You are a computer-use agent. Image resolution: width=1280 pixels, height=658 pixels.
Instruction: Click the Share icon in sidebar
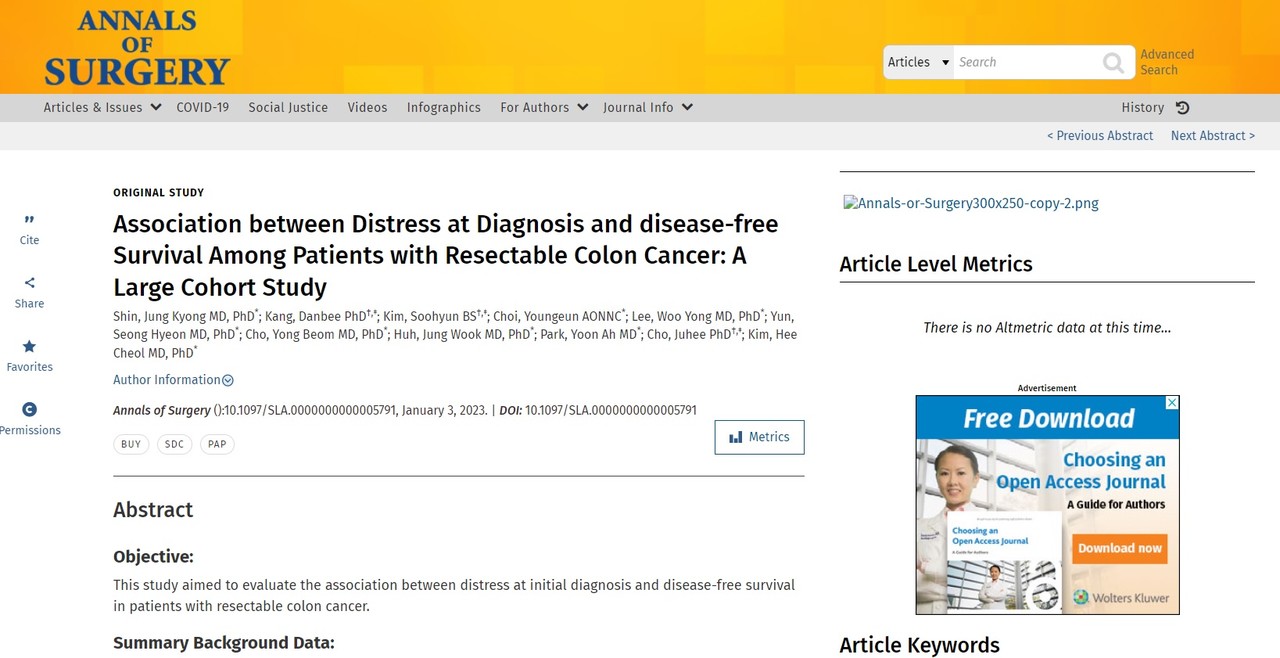point(29,284)
